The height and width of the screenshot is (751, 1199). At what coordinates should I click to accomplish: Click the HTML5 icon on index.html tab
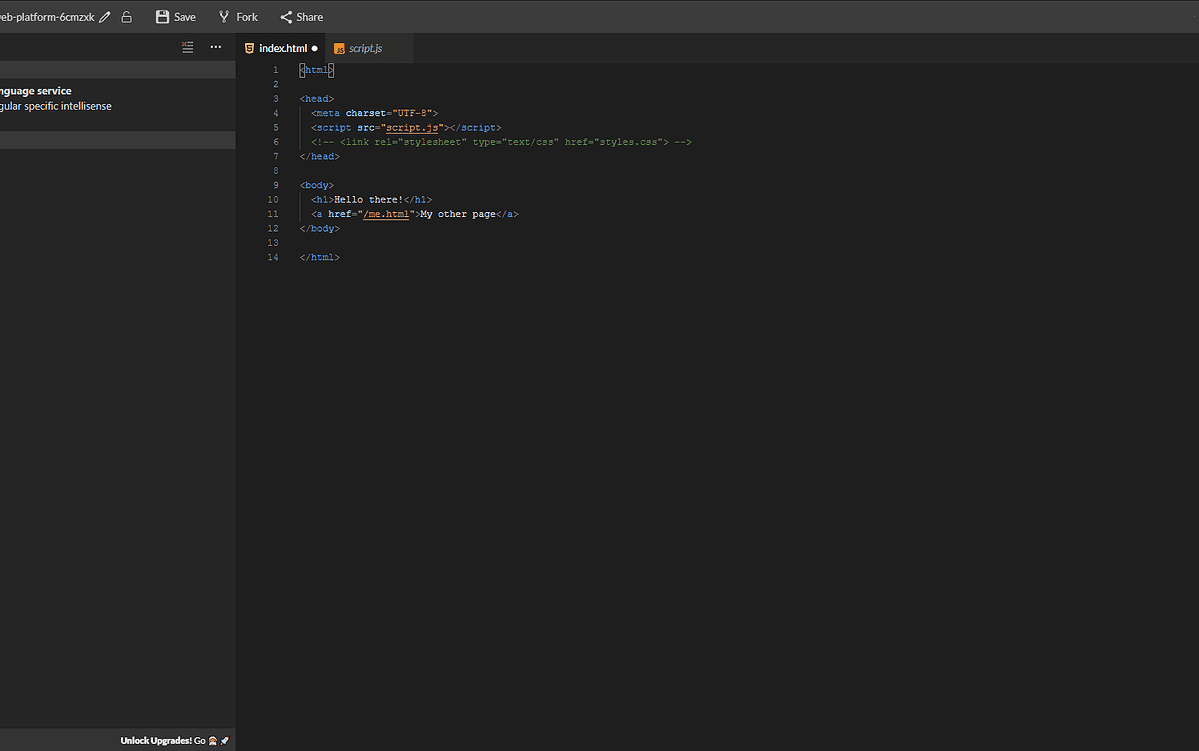[249, 47]
